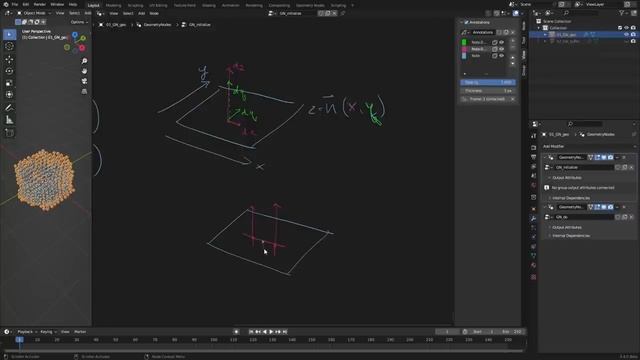
Task: Click the outliner filter funnel icon
Action: pyautogui.click(x=622, y=13)
